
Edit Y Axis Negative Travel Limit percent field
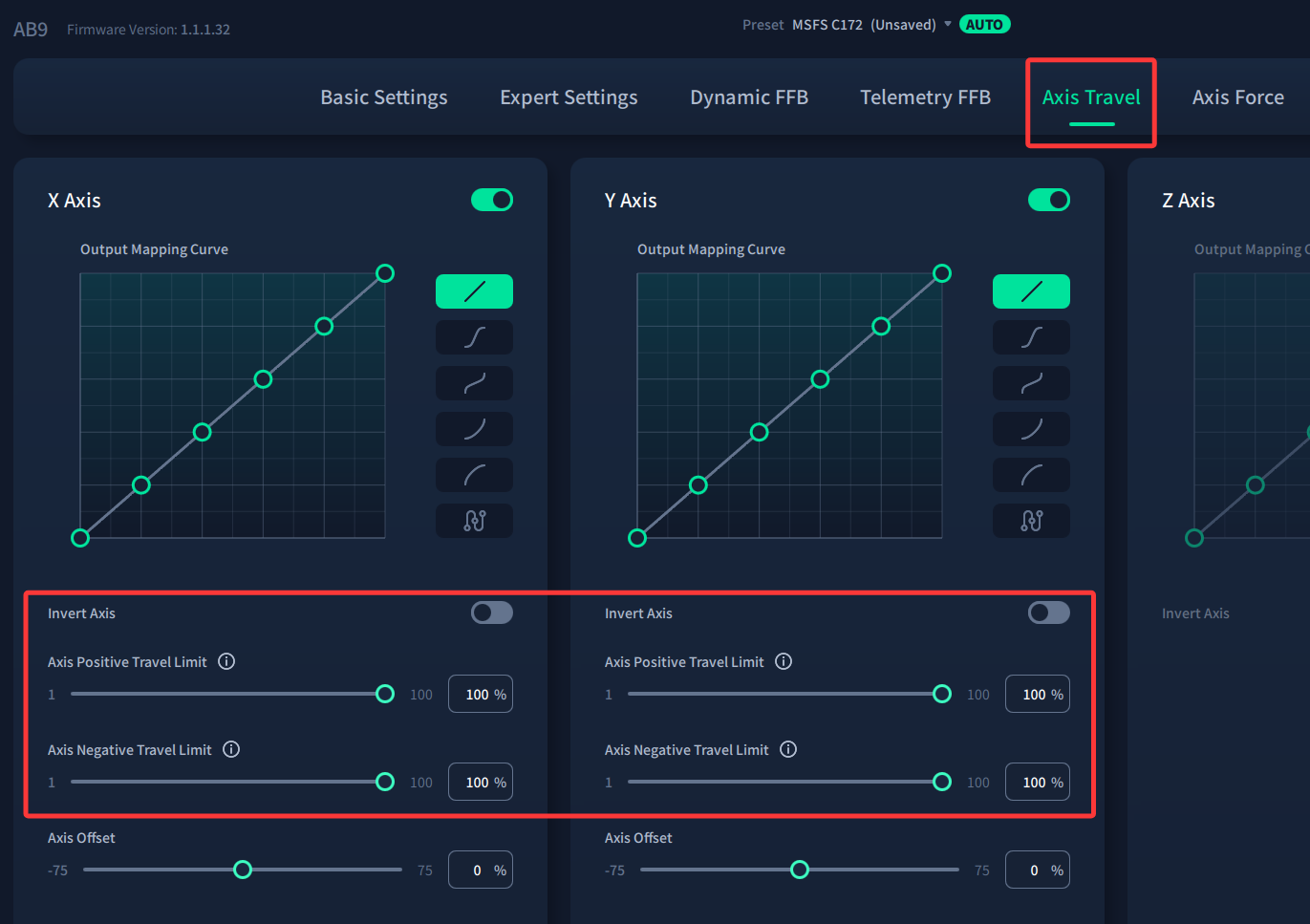coord(1038,783)
